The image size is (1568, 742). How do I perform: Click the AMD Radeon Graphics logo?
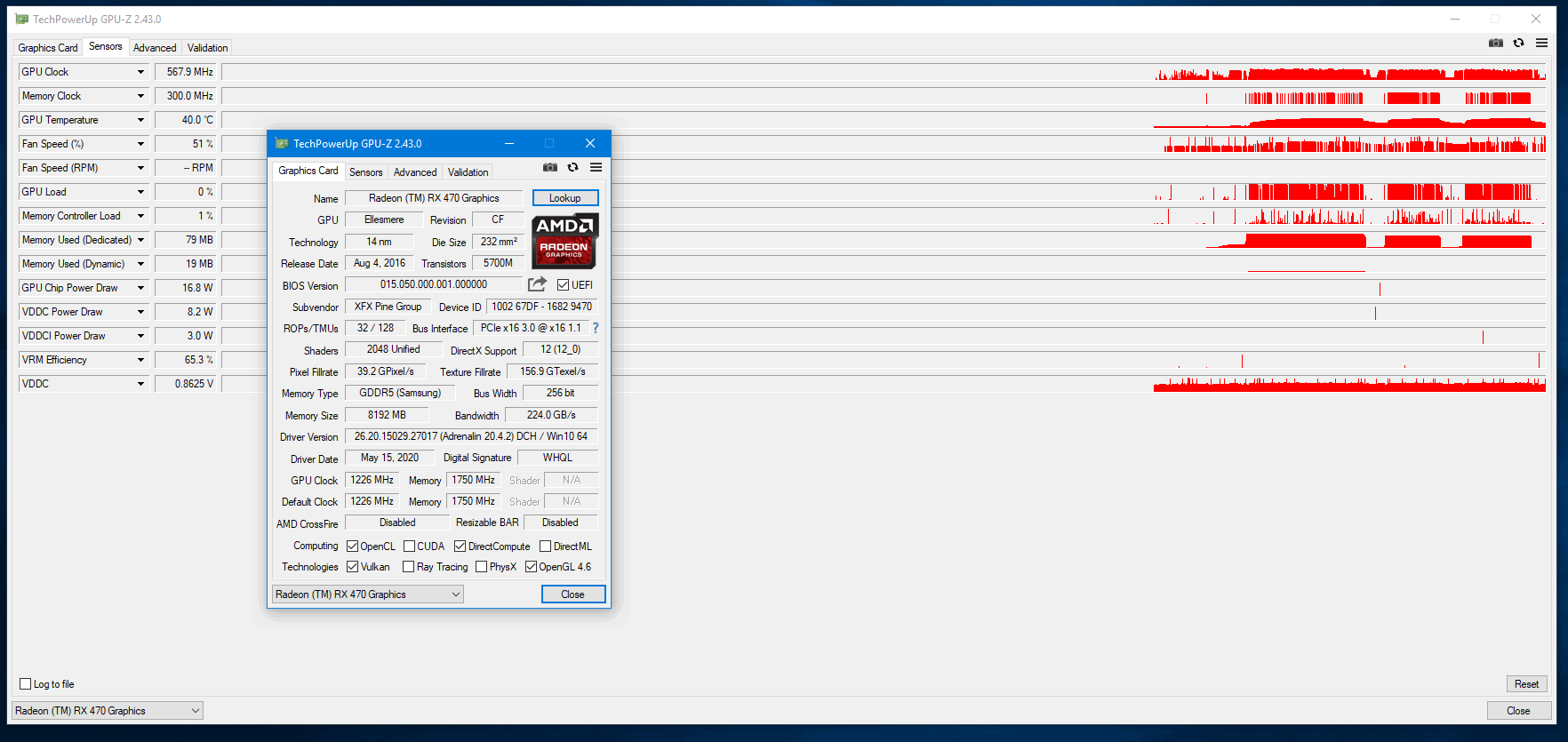pos(564,241)
